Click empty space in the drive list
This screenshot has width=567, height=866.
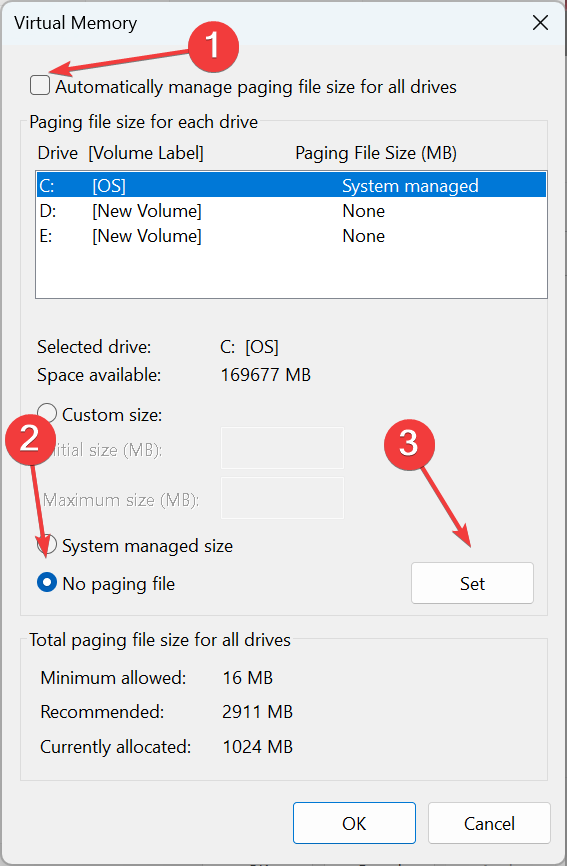pyautogui.click(x=292, y=273)
